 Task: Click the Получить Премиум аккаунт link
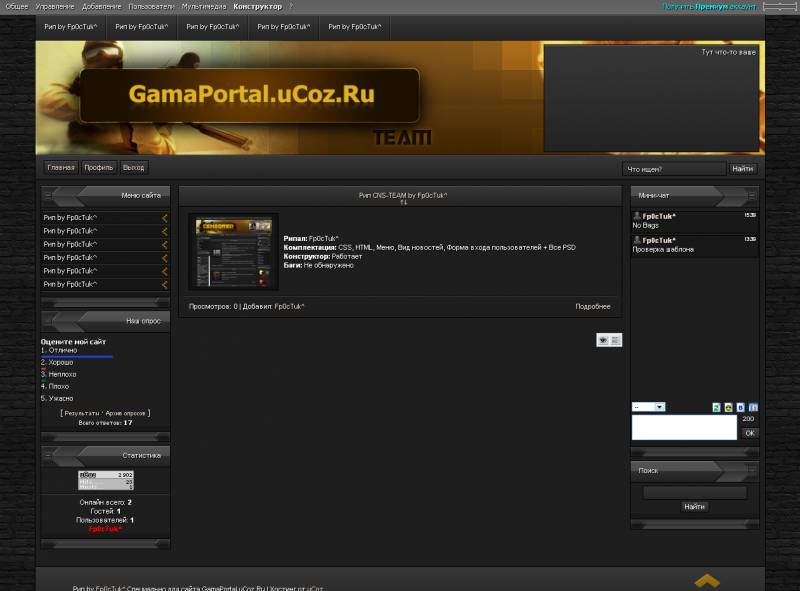pyautogui.click(x=709, y=7)
